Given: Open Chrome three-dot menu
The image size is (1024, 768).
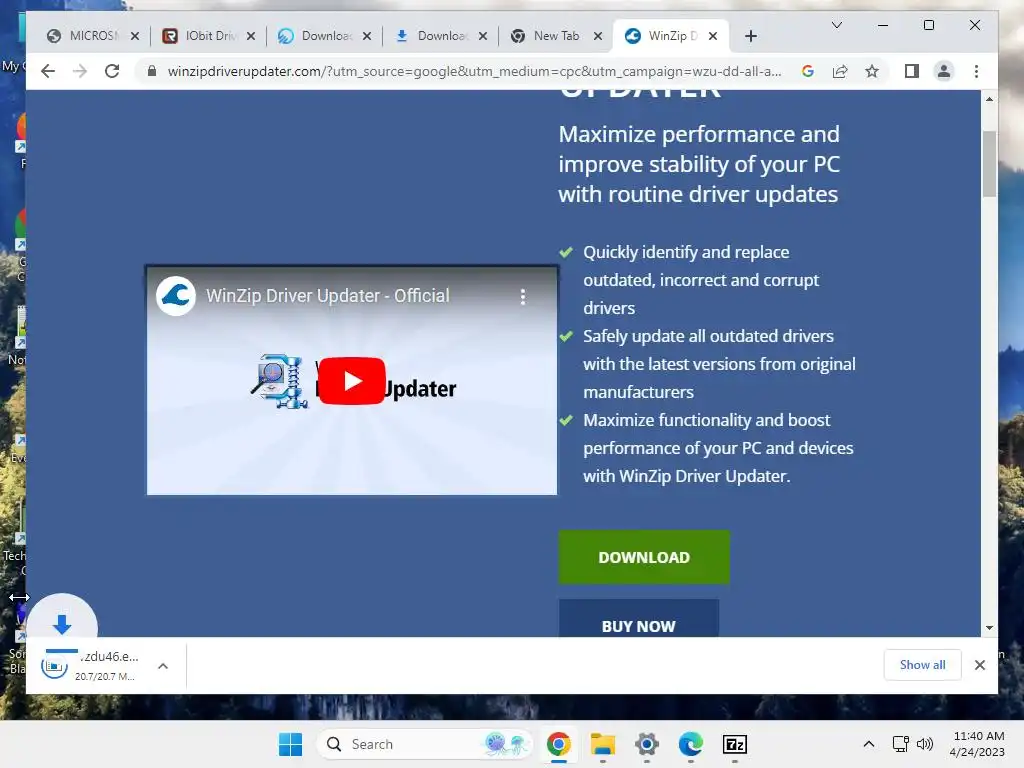Looking at the screenshot, I should tap(976, 71).
